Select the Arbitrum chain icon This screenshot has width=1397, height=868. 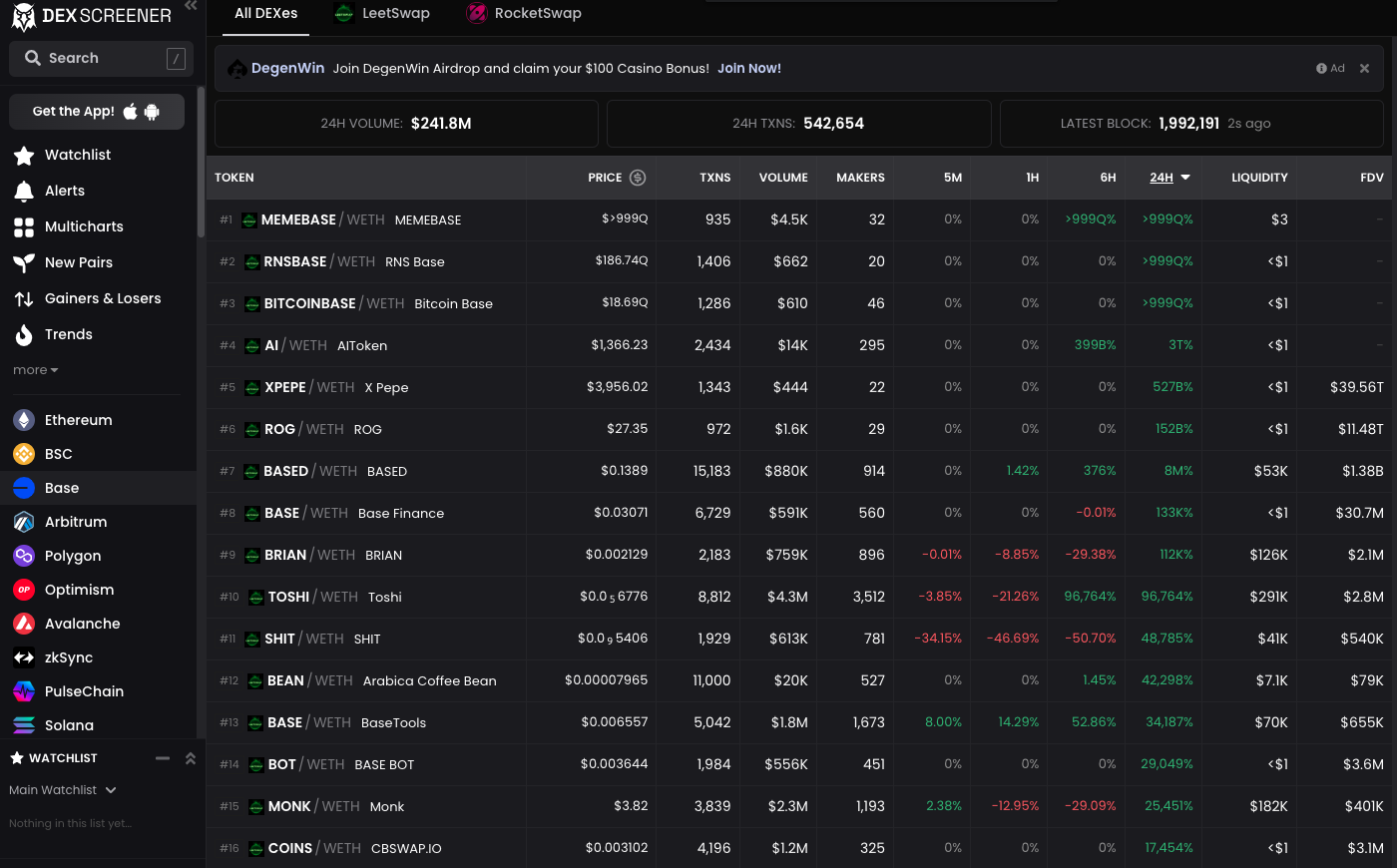pos(24,523)
